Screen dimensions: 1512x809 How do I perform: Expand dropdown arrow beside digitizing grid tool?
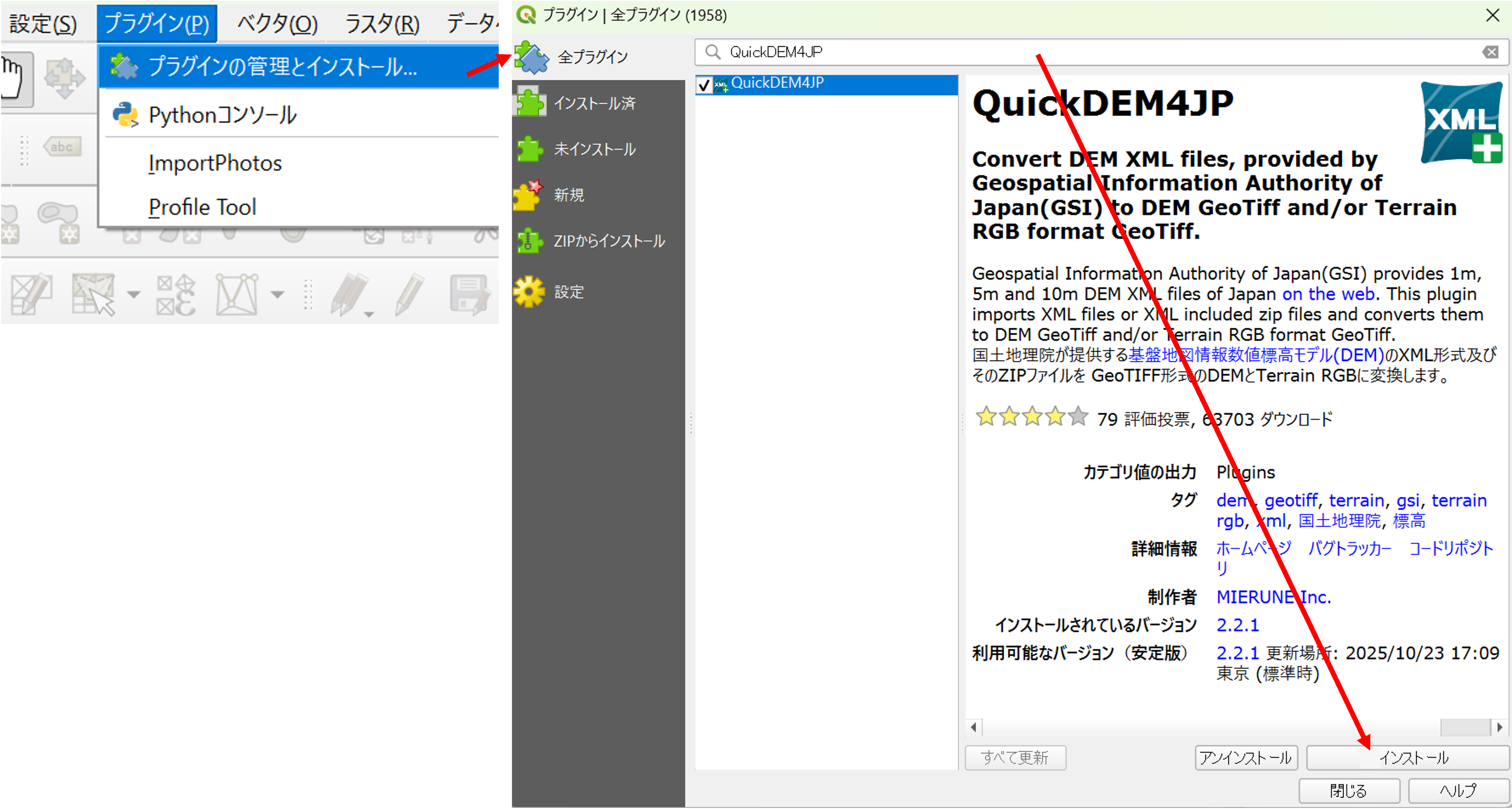(x=134, y=294)
